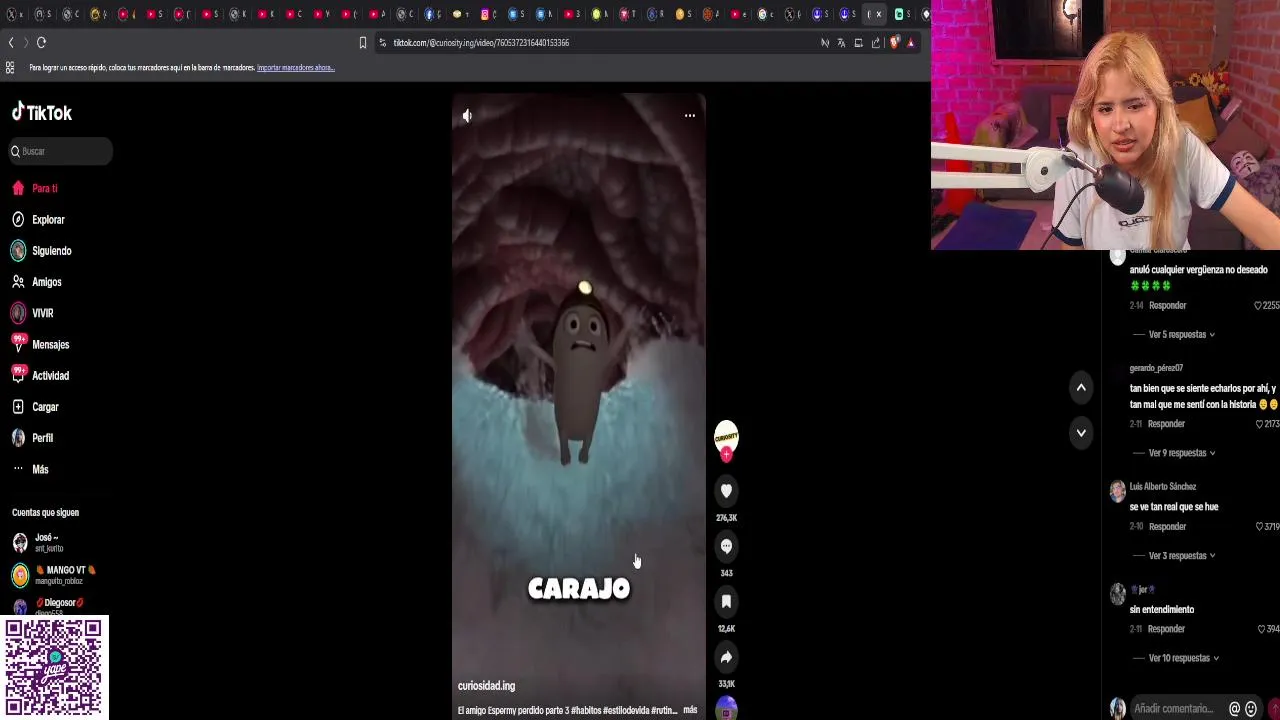Open Actividad notifications

50,376
